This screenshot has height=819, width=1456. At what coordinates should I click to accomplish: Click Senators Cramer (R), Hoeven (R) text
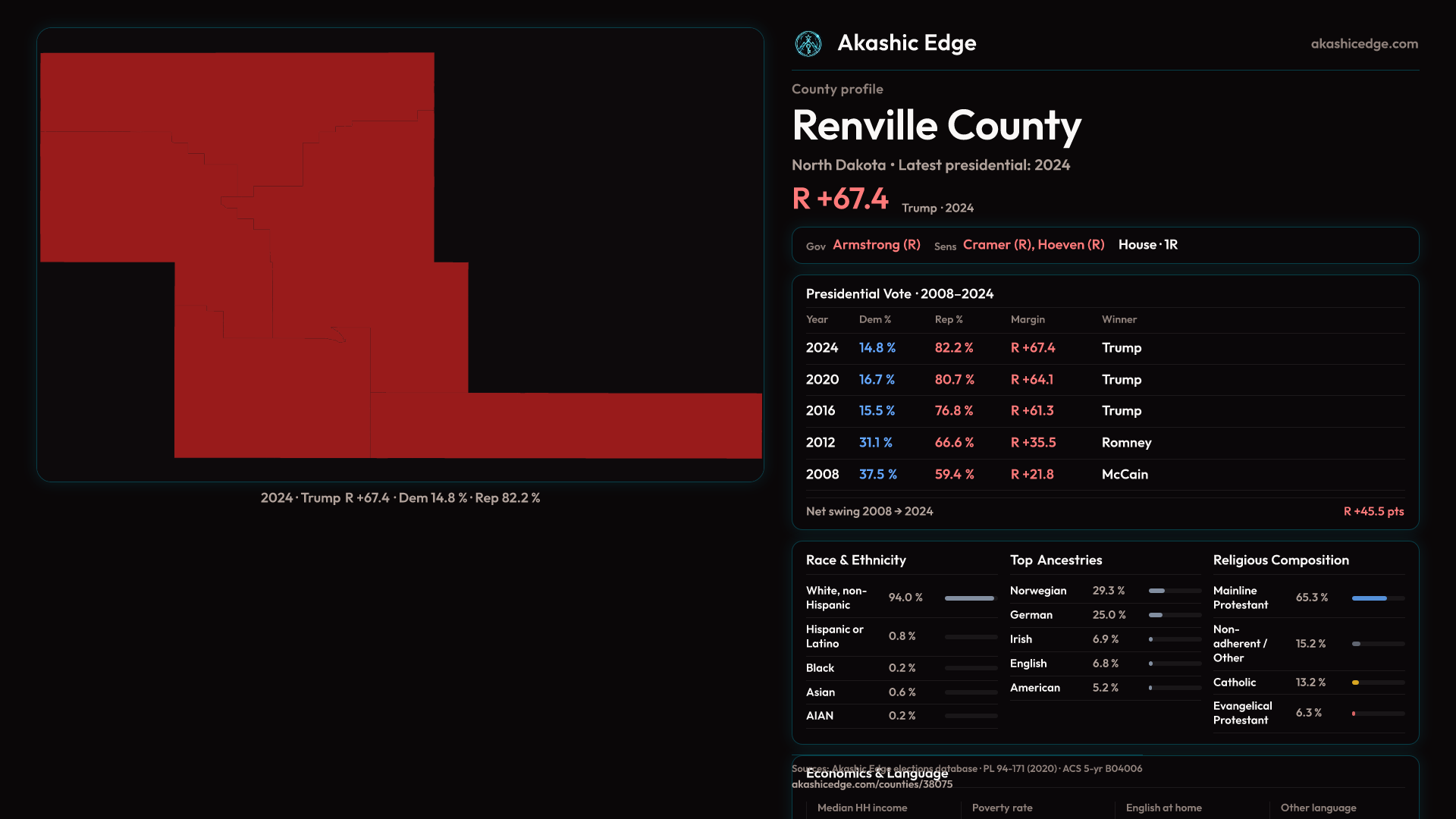point(1033,245)
